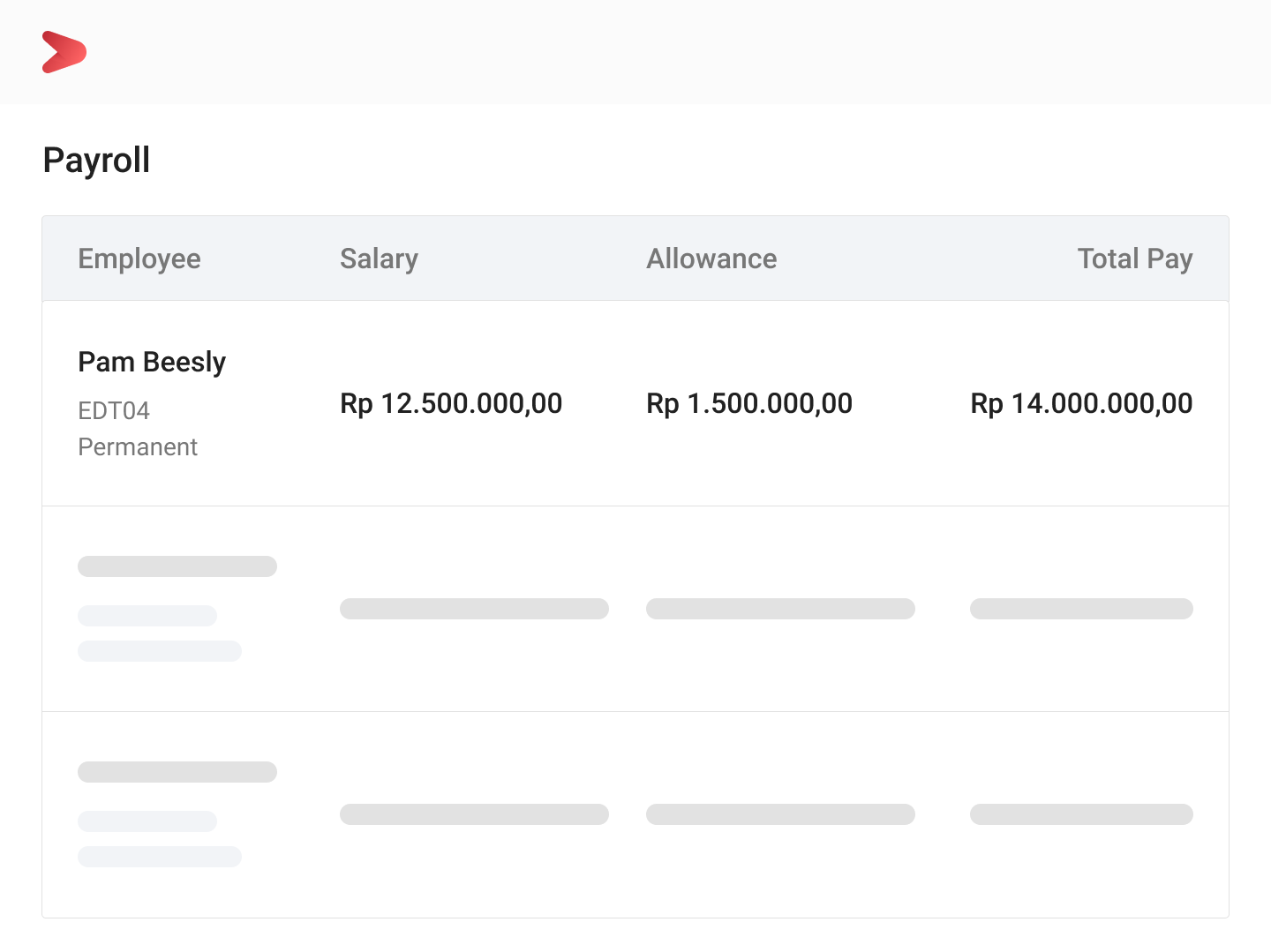Select the Employee column header
Screen dimensions: 1271x952
139,259
